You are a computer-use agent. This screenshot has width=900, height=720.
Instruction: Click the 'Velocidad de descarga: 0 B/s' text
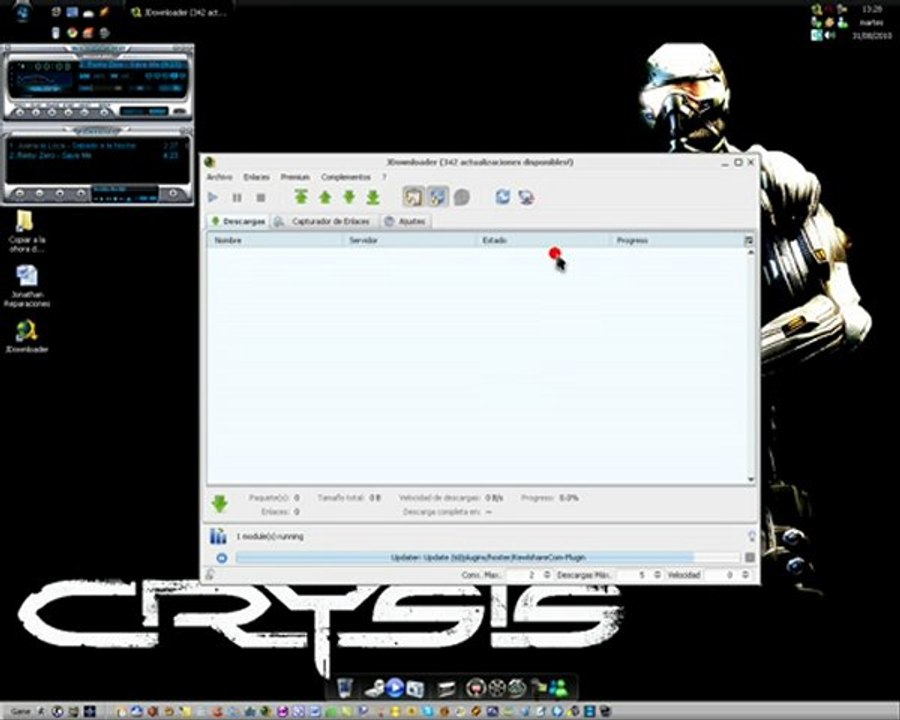451,498
